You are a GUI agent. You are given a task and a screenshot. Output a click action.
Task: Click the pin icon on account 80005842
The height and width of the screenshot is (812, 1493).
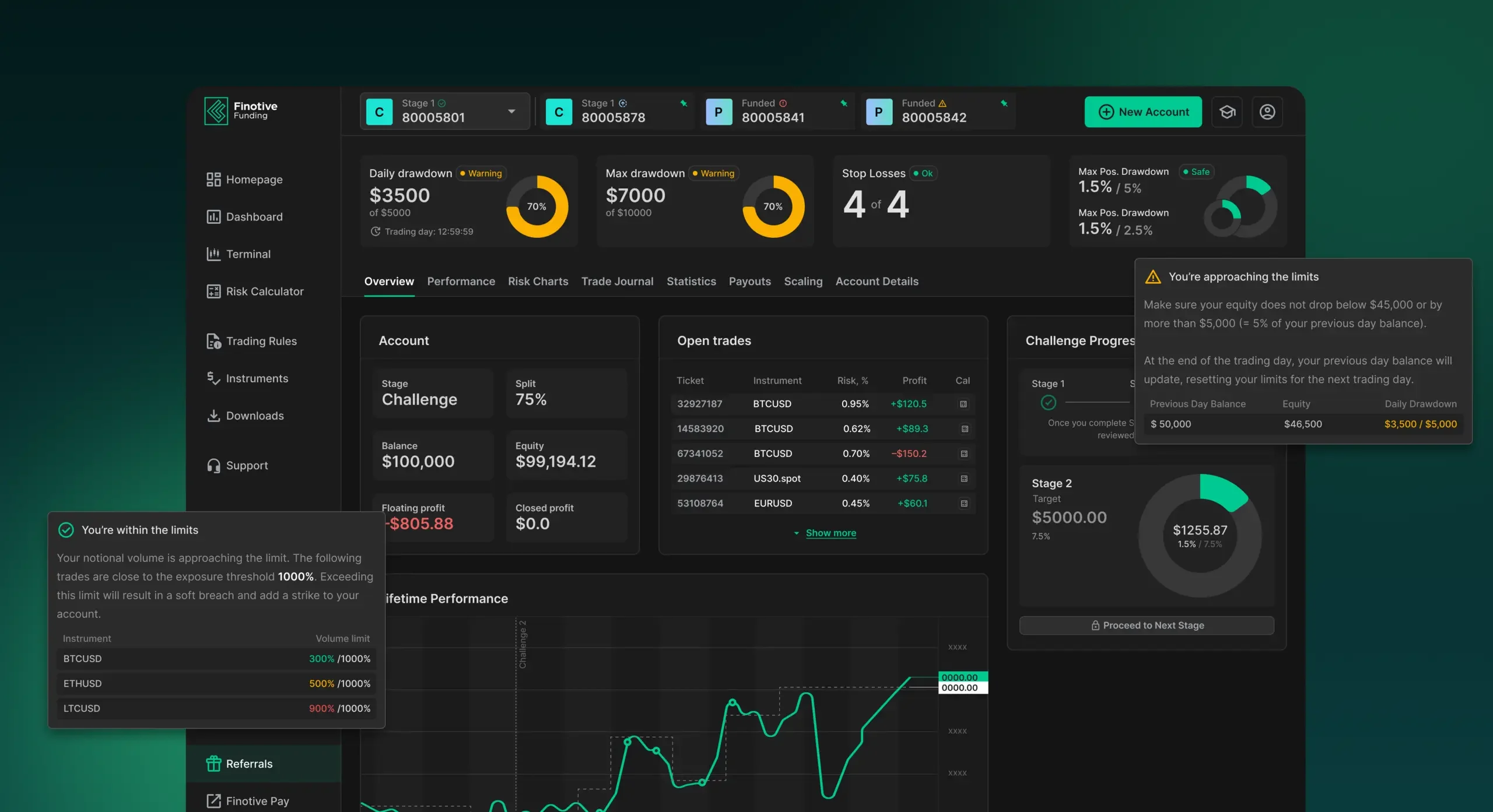click(1004, 103)
